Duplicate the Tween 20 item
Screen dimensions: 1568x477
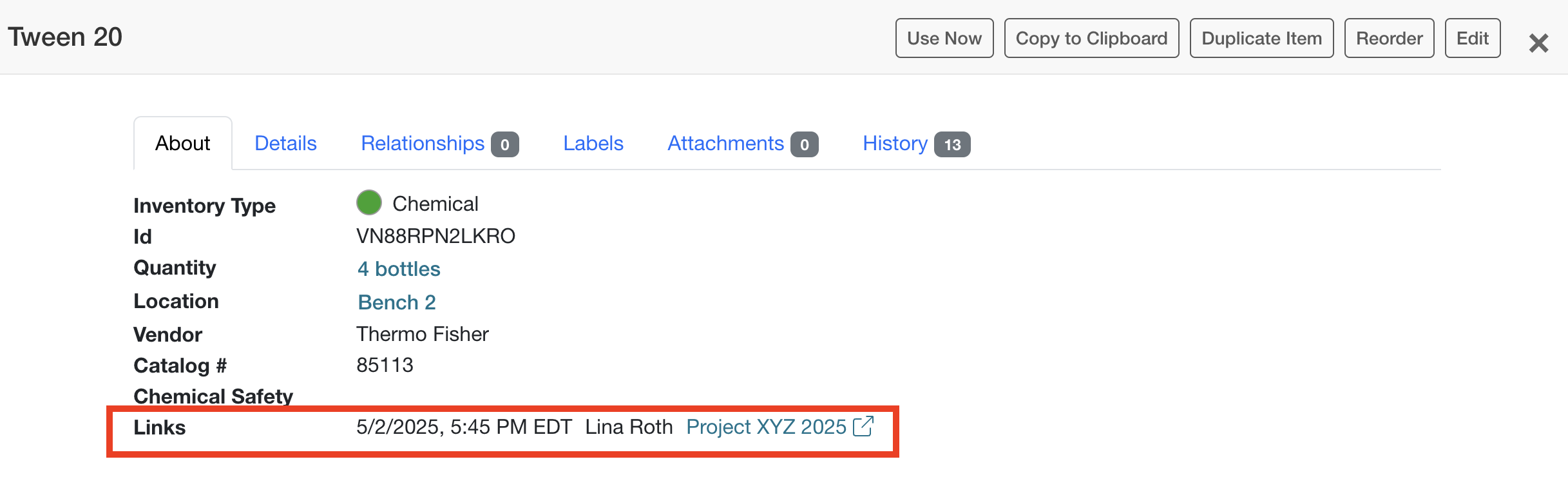point(1261,38)
